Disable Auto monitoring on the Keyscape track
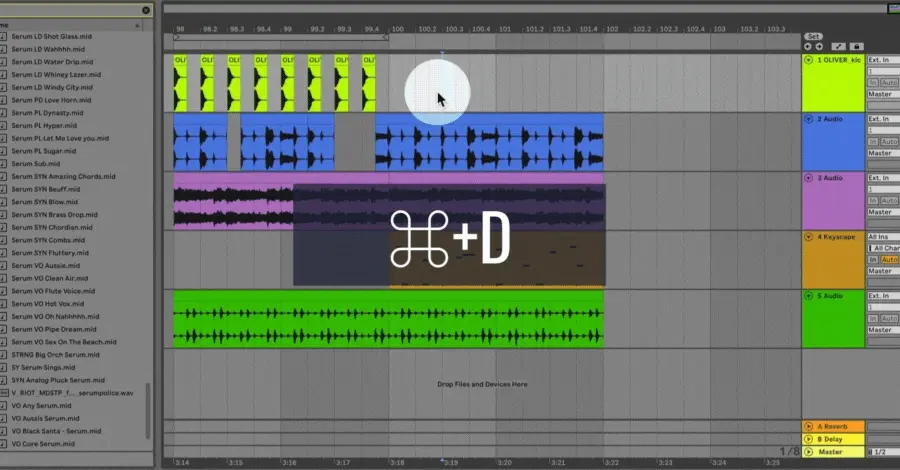The height and width of the screenshot is (470, 900). tap(889, 259)
